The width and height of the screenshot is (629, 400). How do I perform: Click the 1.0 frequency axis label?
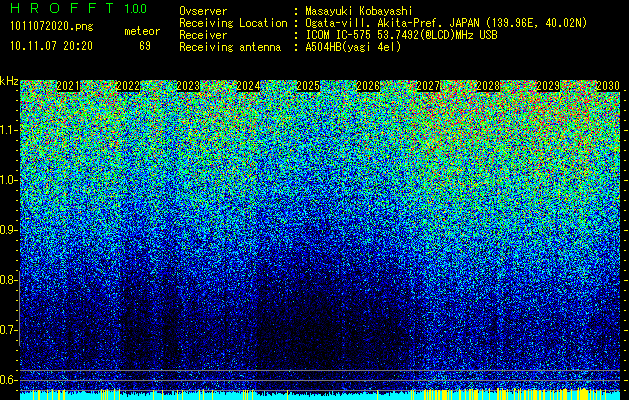click(x=8, y=180)
